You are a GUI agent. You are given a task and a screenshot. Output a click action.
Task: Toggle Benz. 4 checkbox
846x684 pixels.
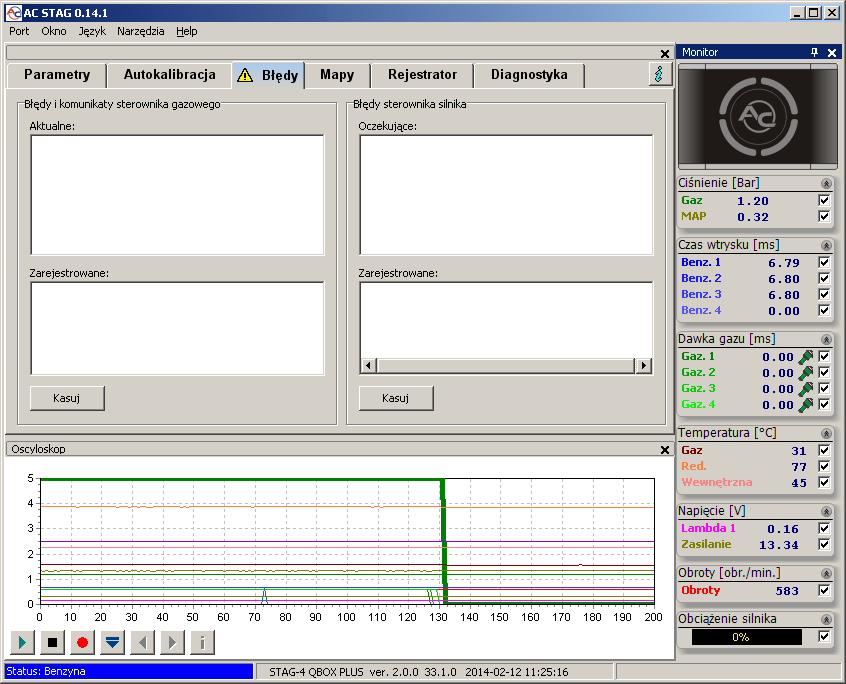click(x=824, y=310)
